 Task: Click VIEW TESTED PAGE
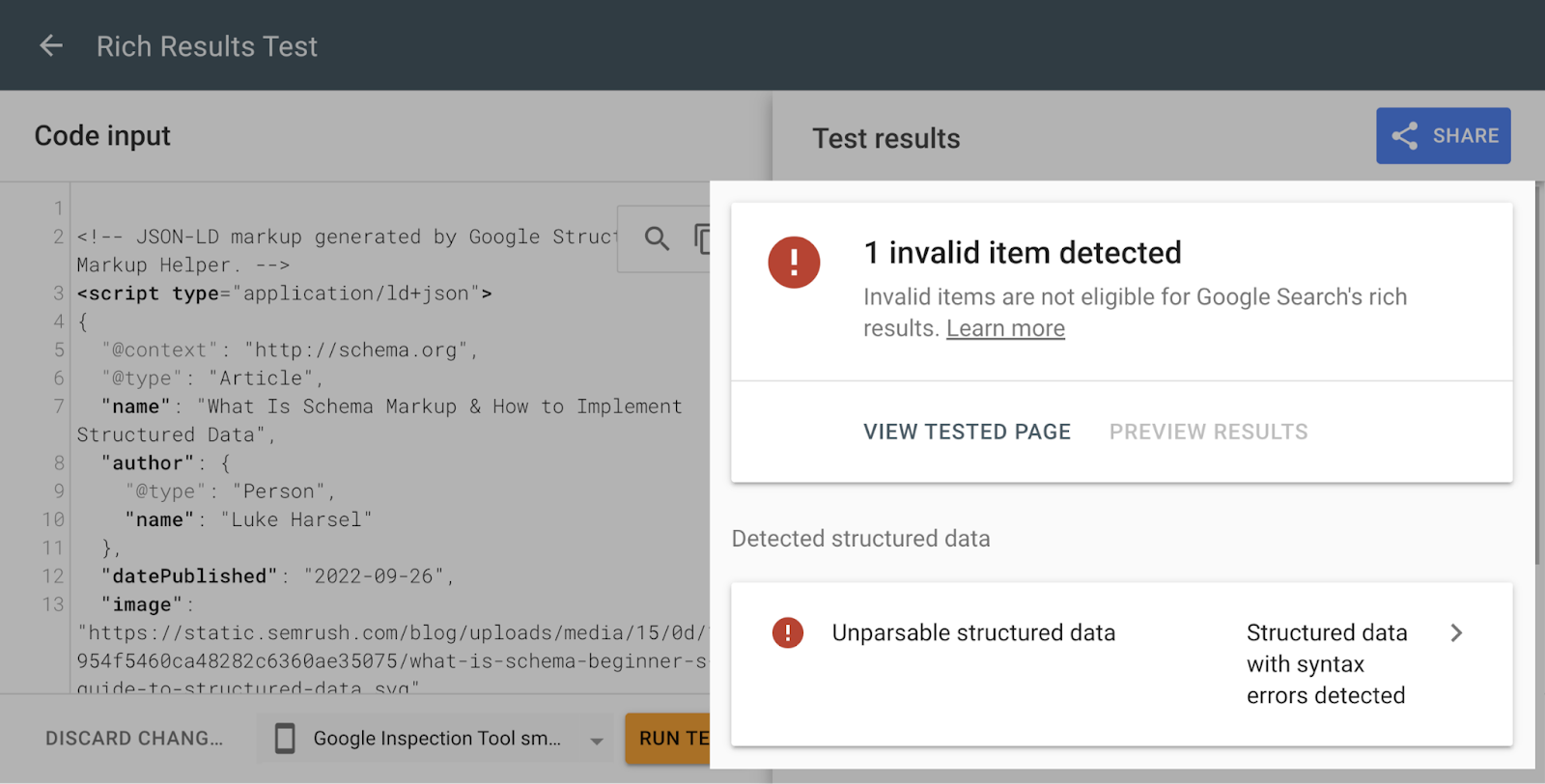coord(967,432)
